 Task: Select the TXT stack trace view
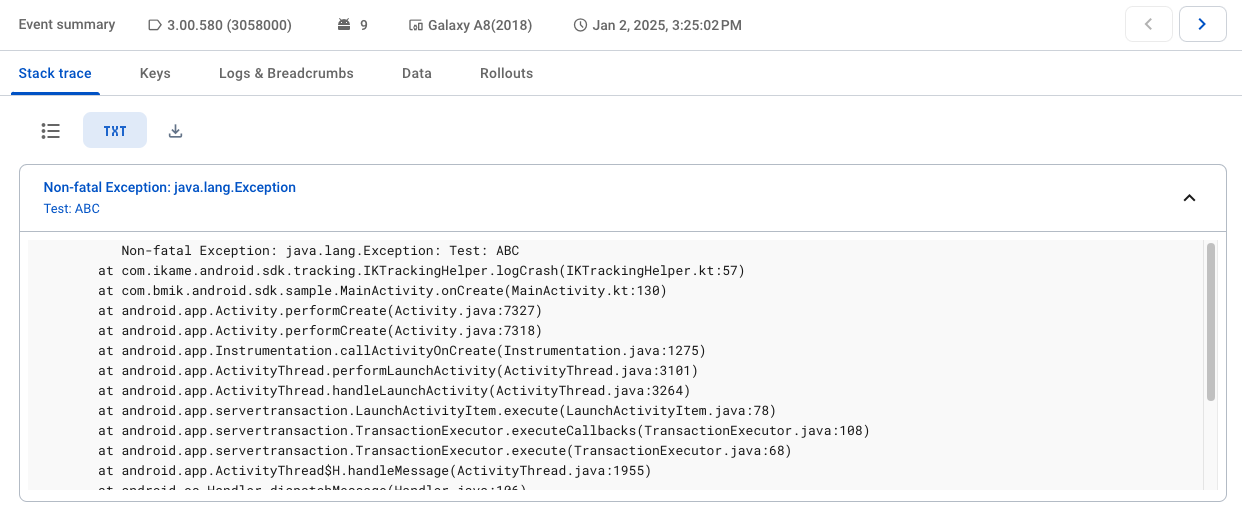[115, 131]
